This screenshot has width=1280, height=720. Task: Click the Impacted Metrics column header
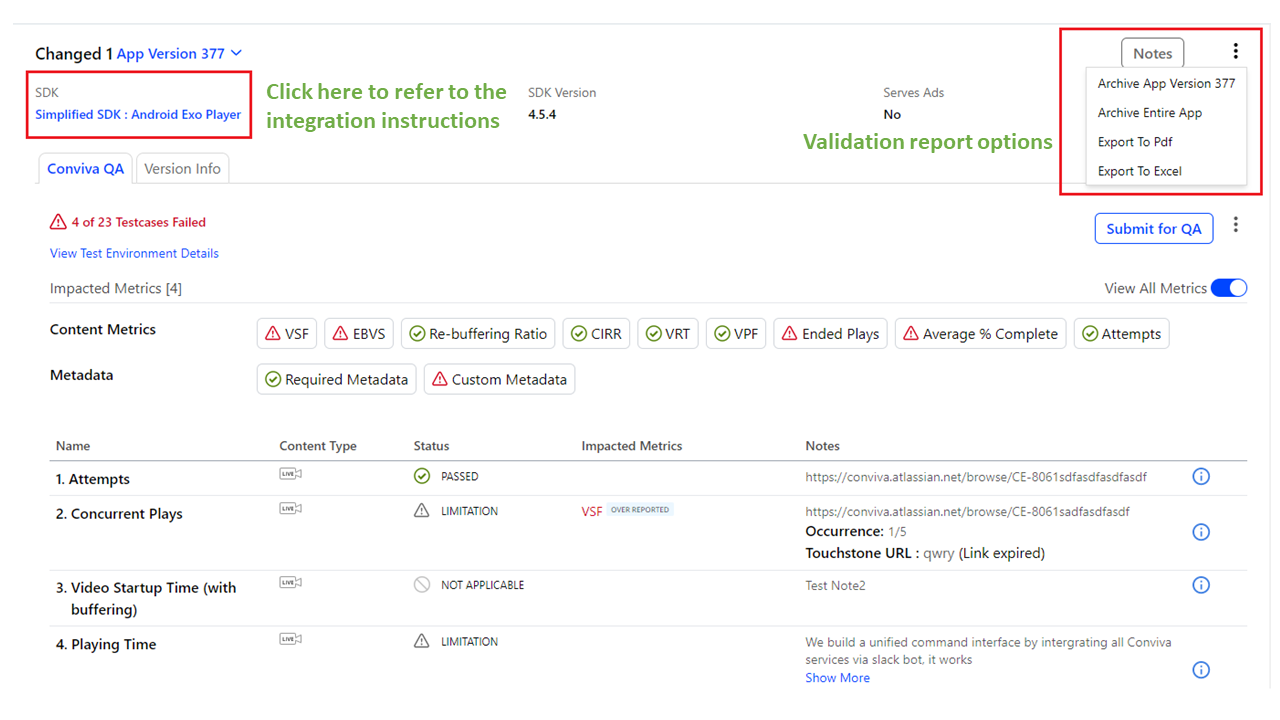click(x=632, y=446)
